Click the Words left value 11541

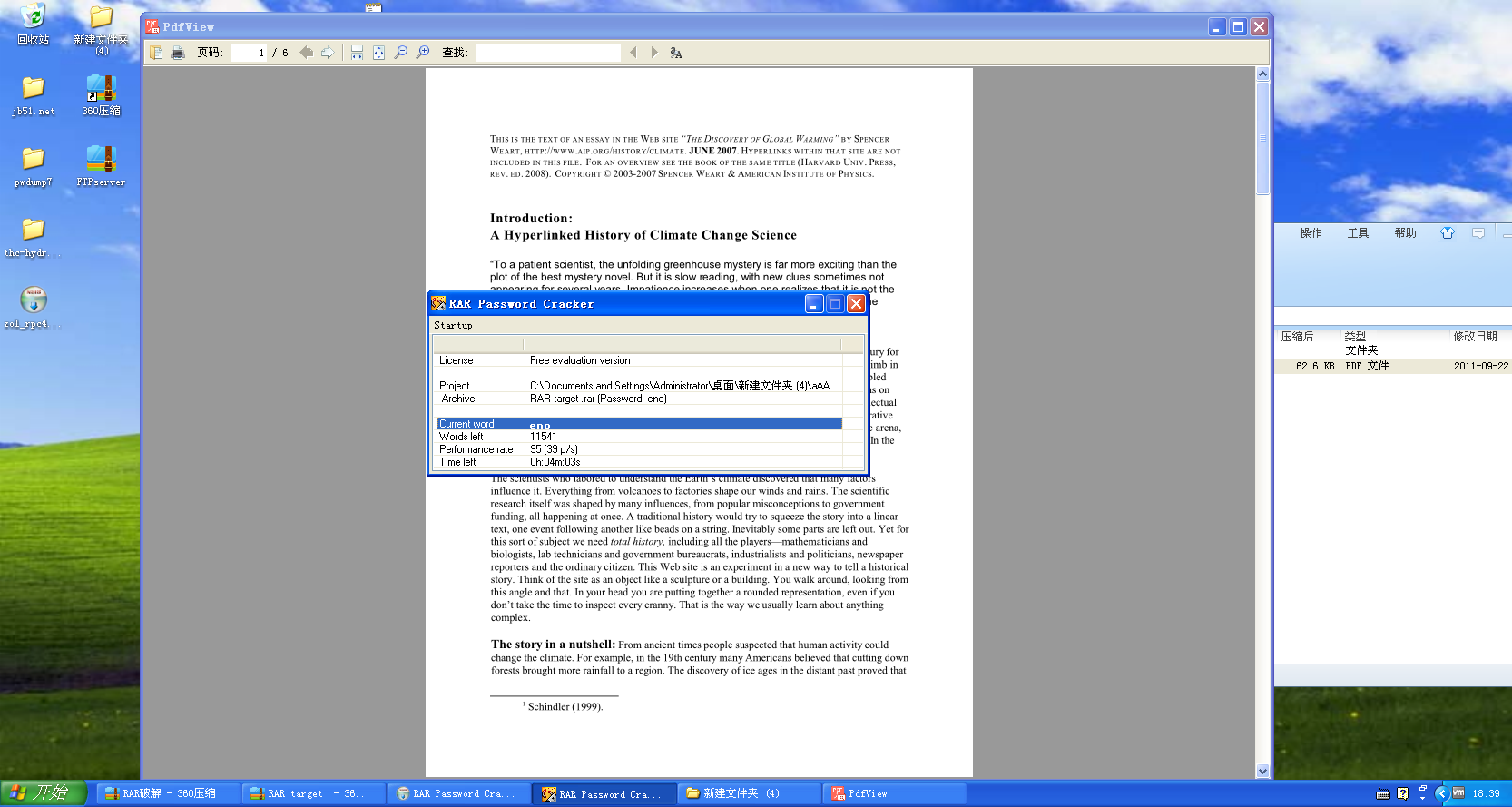[544, 437]
